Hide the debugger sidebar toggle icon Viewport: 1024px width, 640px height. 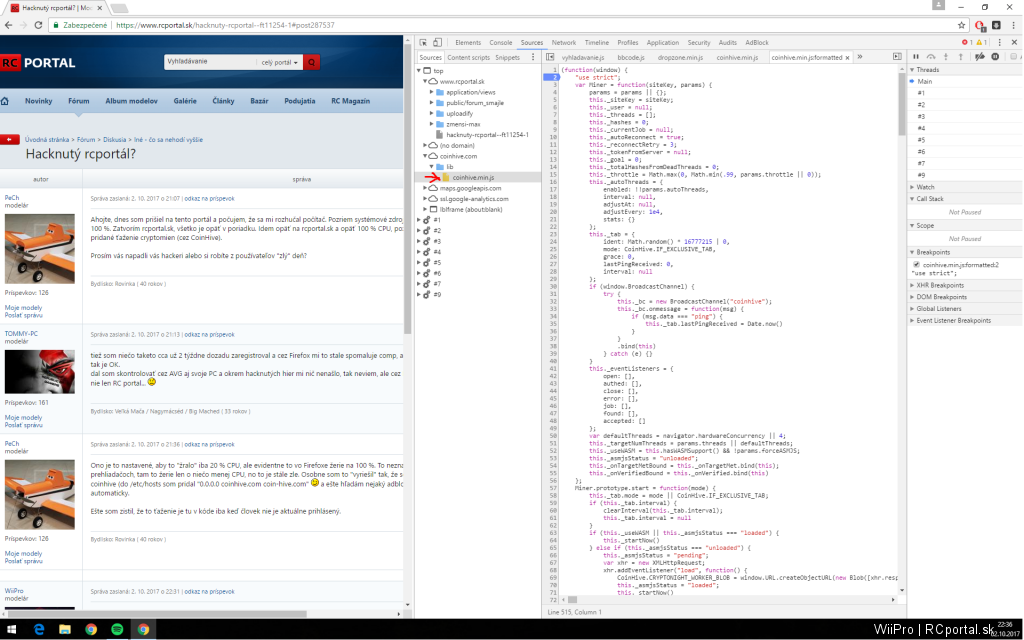(897, 57)
